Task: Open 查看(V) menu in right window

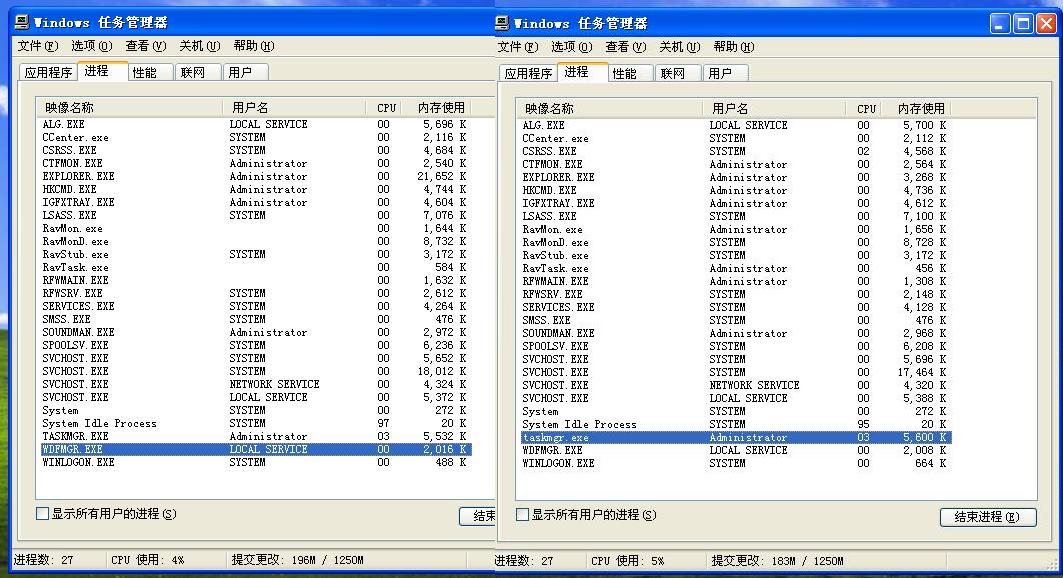Action: pyautogui.click(x=626, y=47)
